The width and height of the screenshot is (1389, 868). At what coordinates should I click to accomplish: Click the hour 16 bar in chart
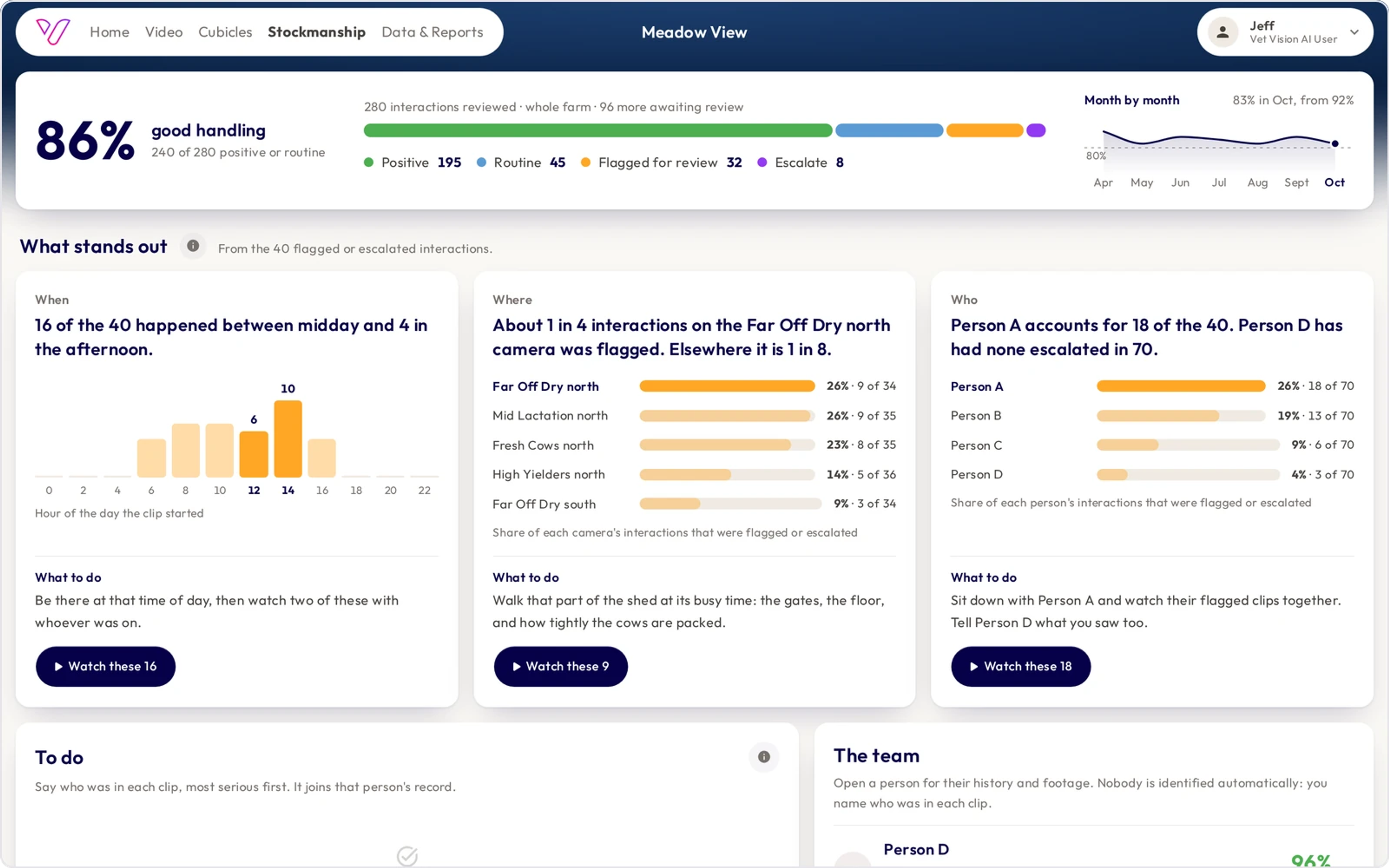click(322, 458)
